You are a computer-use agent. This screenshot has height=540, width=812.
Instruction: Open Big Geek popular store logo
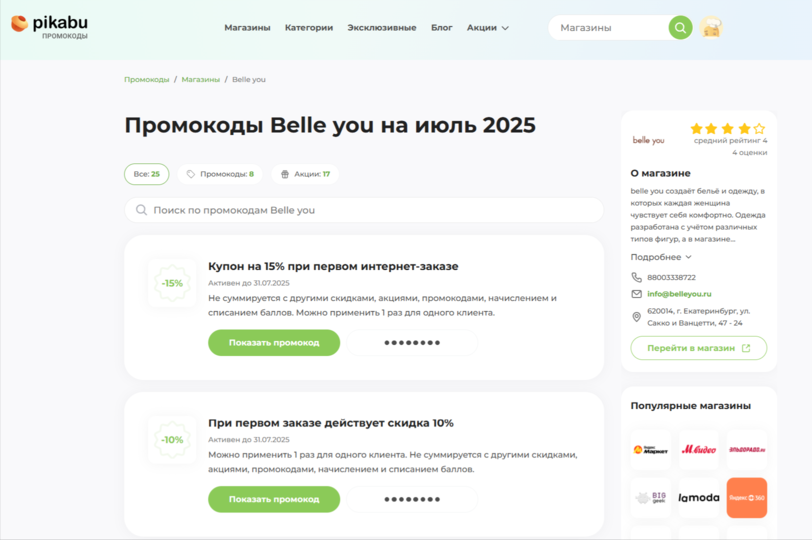point(651,498)
